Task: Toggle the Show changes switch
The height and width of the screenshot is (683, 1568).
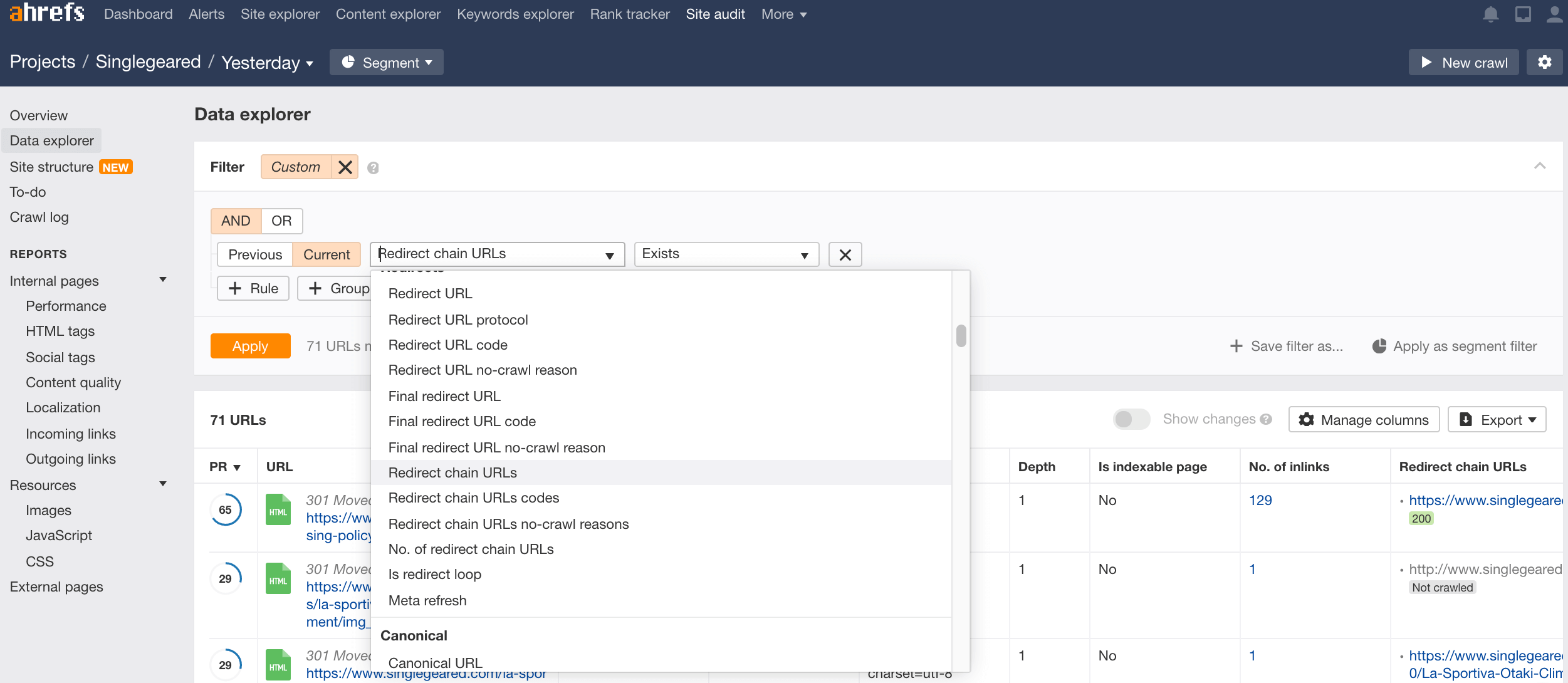Action: tap(1131, 419)
